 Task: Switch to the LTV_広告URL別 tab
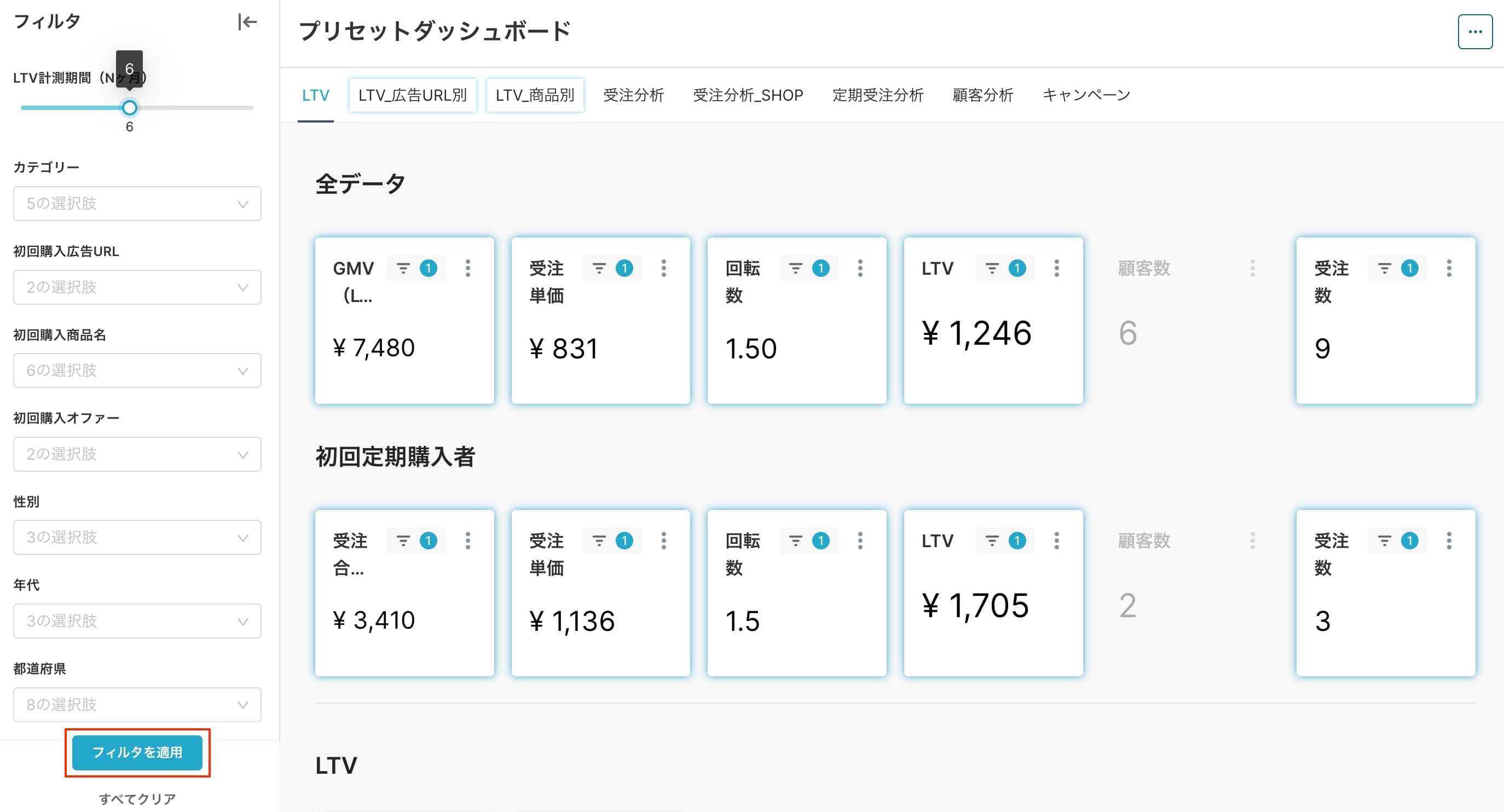click(413, 95)
